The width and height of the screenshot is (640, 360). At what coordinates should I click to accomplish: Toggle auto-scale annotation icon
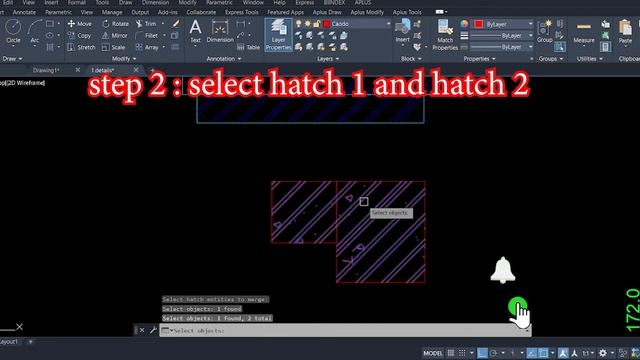[x=574, y=353]
